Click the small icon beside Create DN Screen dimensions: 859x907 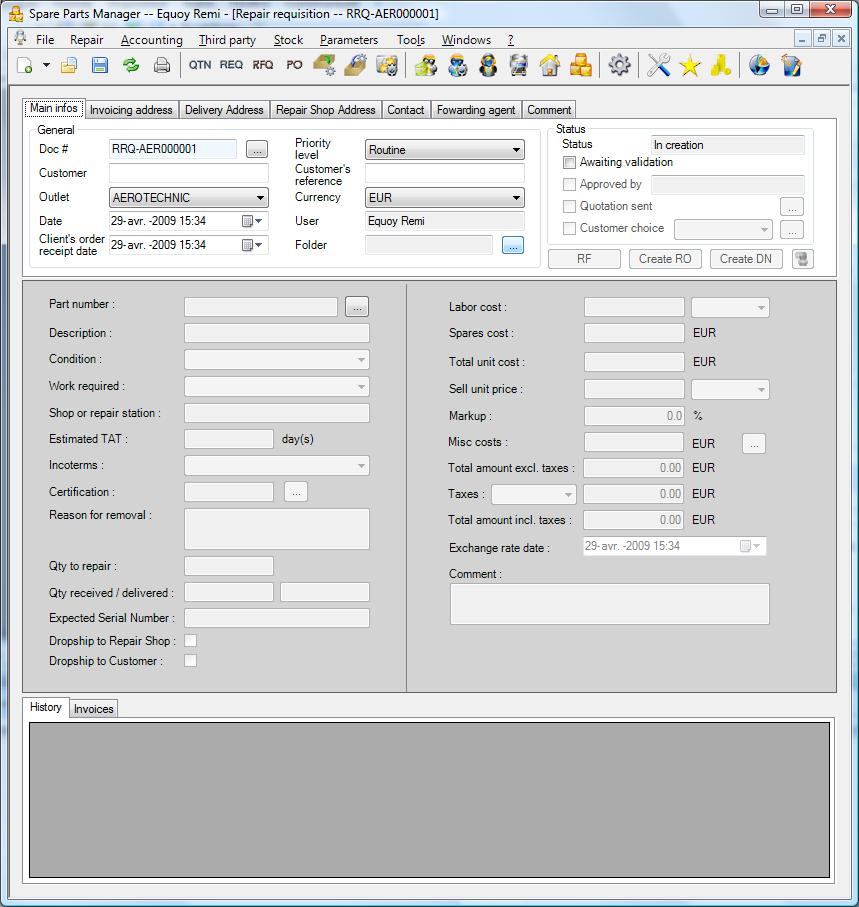coord(802,259)
